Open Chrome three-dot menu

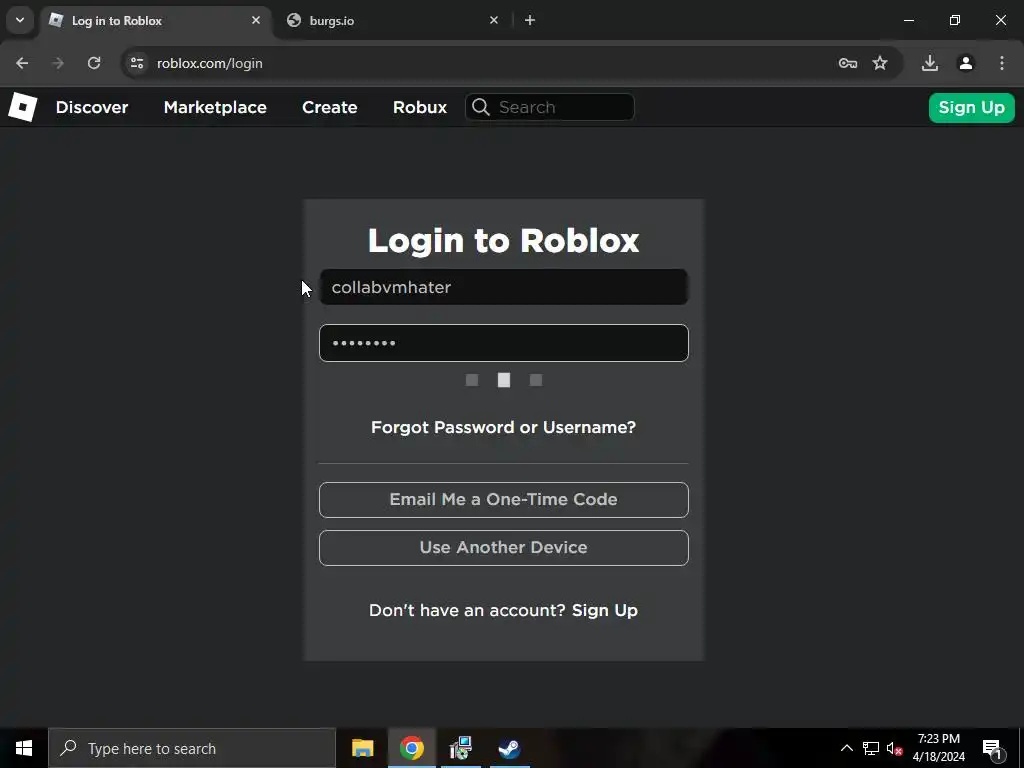[1002, 63]
